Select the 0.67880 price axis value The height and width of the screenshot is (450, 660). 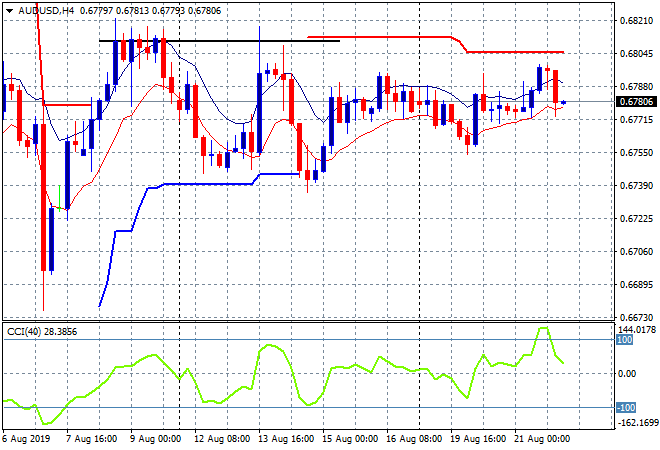click(636, 87)
